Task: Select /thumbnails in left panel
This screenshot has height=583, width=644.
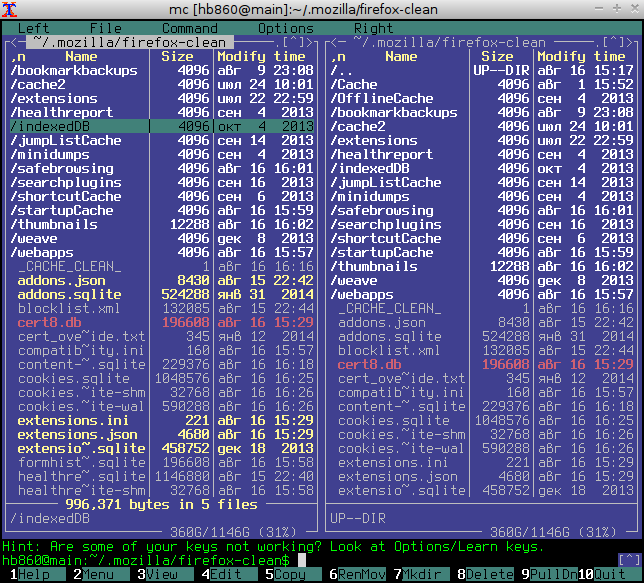Action: point(162,224)
